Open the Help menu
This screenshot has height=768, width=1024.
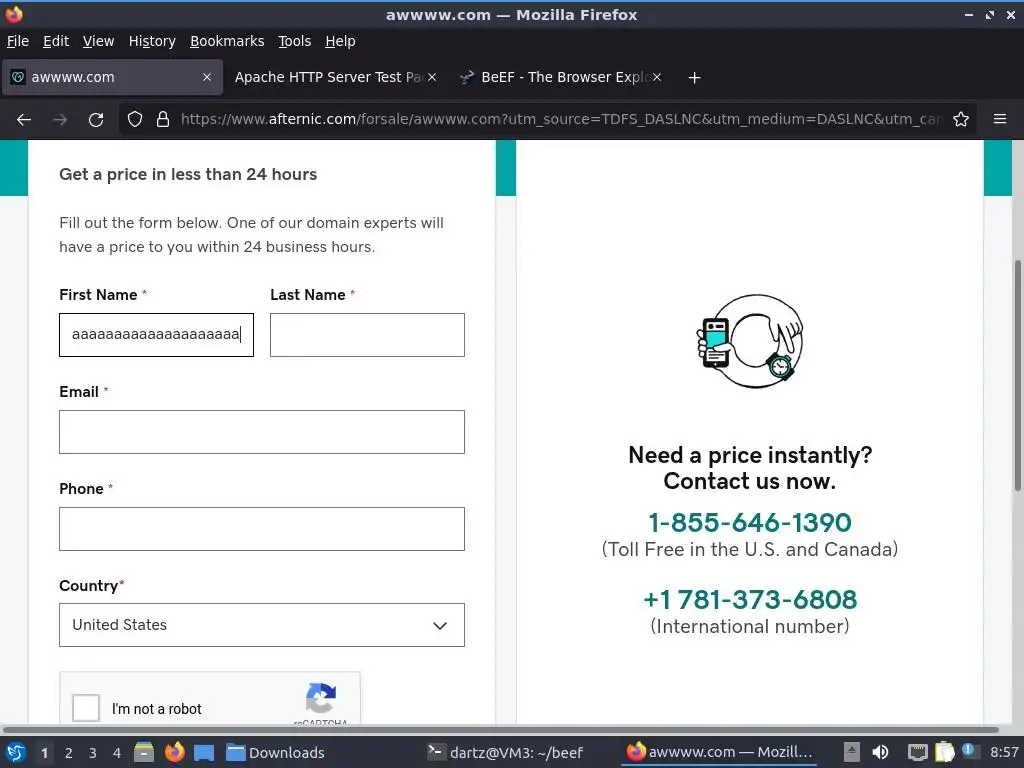pyautogui.click(x=340, y=41)
